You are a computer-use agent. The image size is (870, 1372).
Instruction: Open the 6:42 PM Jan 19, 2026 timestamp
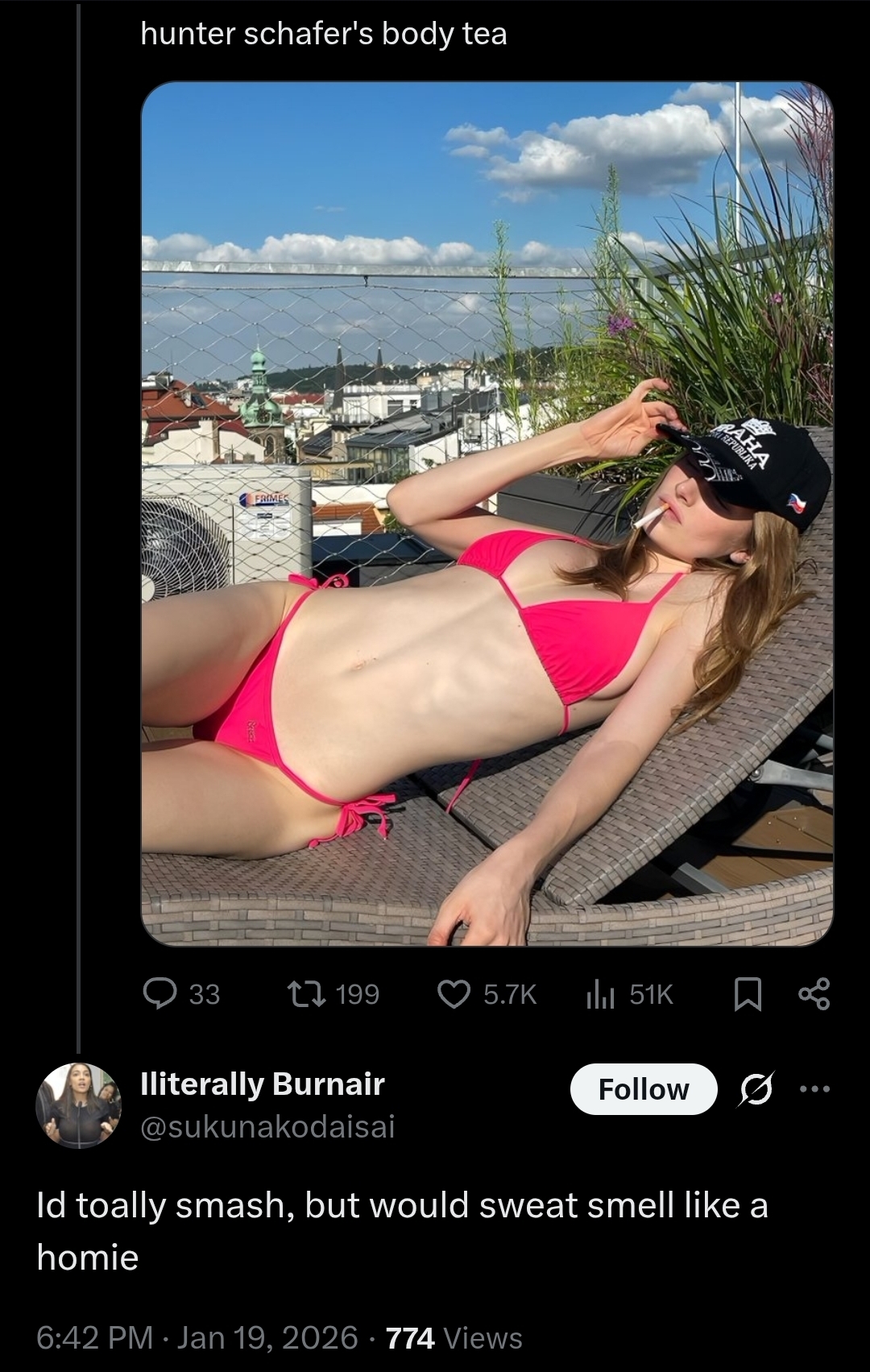197,1337
